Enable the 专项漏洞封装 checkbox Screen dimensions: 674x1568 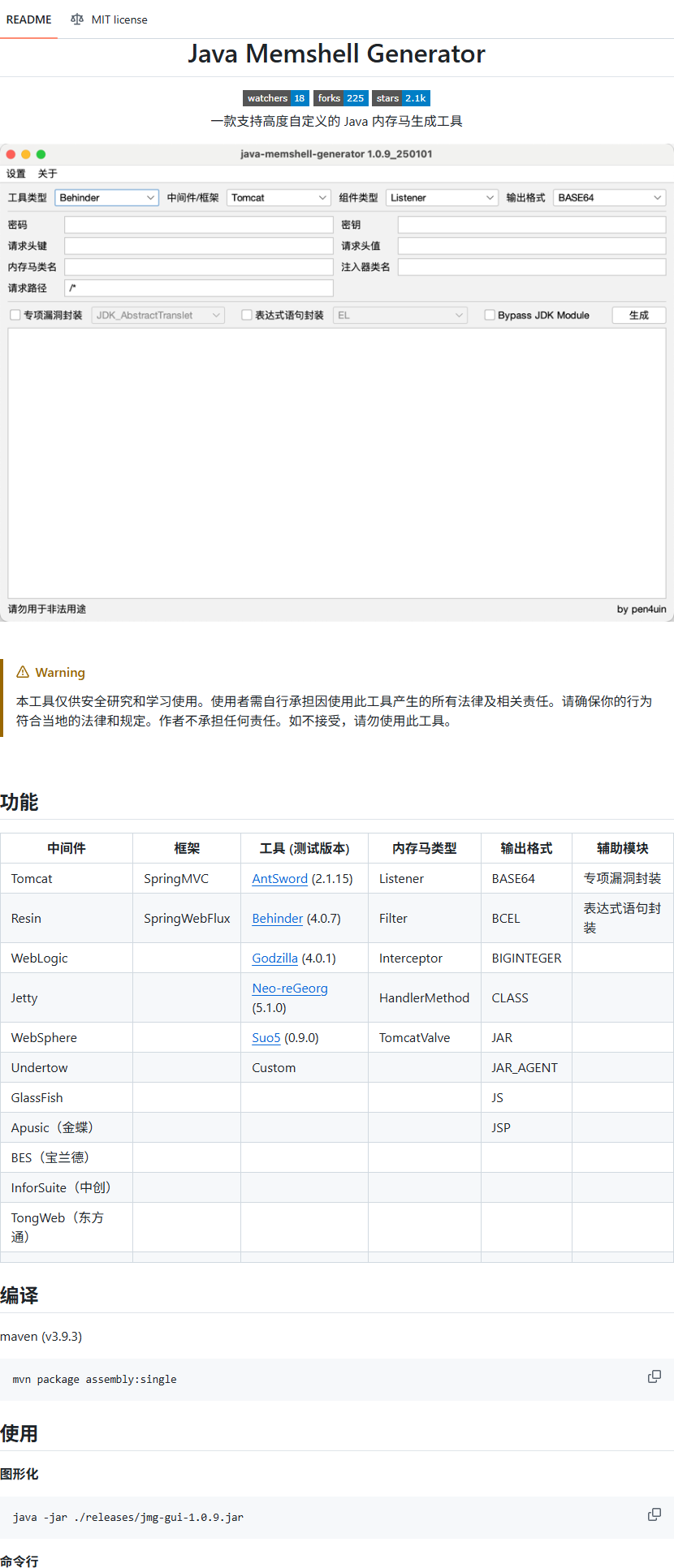tap(15, 315)
